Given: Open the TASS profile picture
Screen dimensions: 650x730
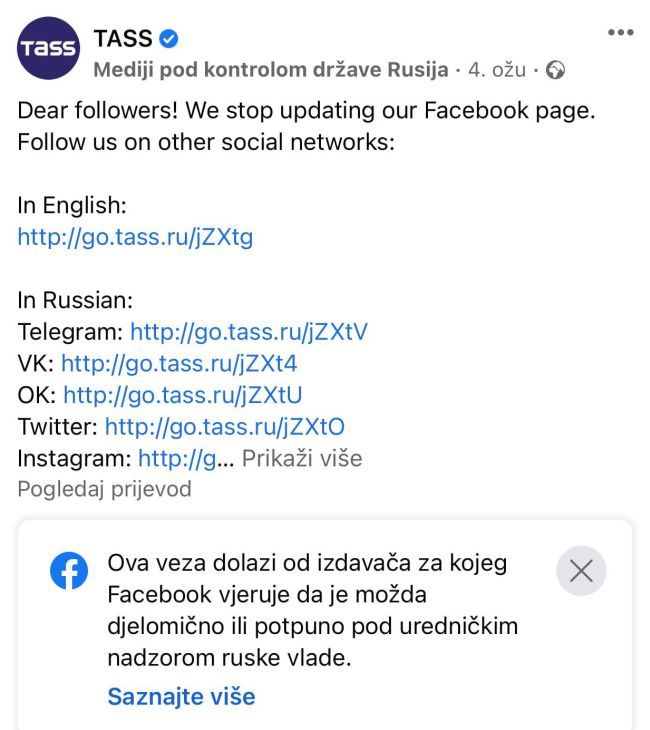Looking at the screenshot, I should tap(47, 49).
